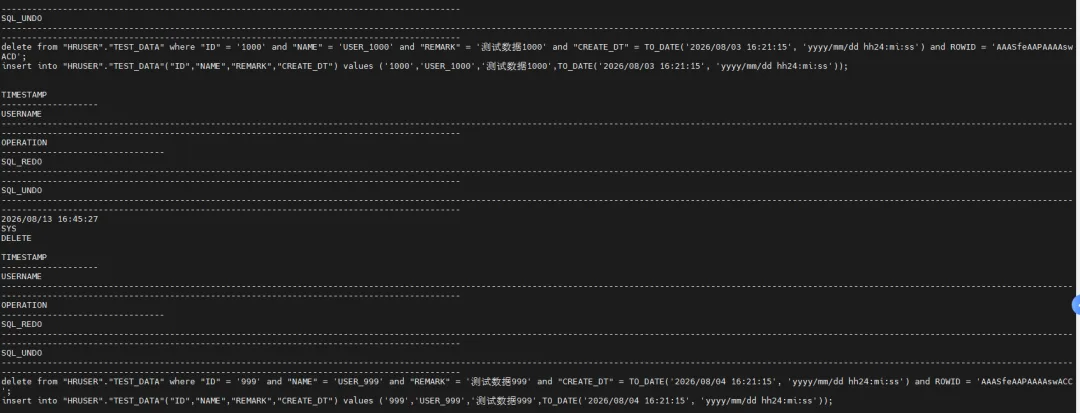Click the OPERATION header in the block after DELETE
This screenshot has height=413, width=1080.
(x=24, y=305)
